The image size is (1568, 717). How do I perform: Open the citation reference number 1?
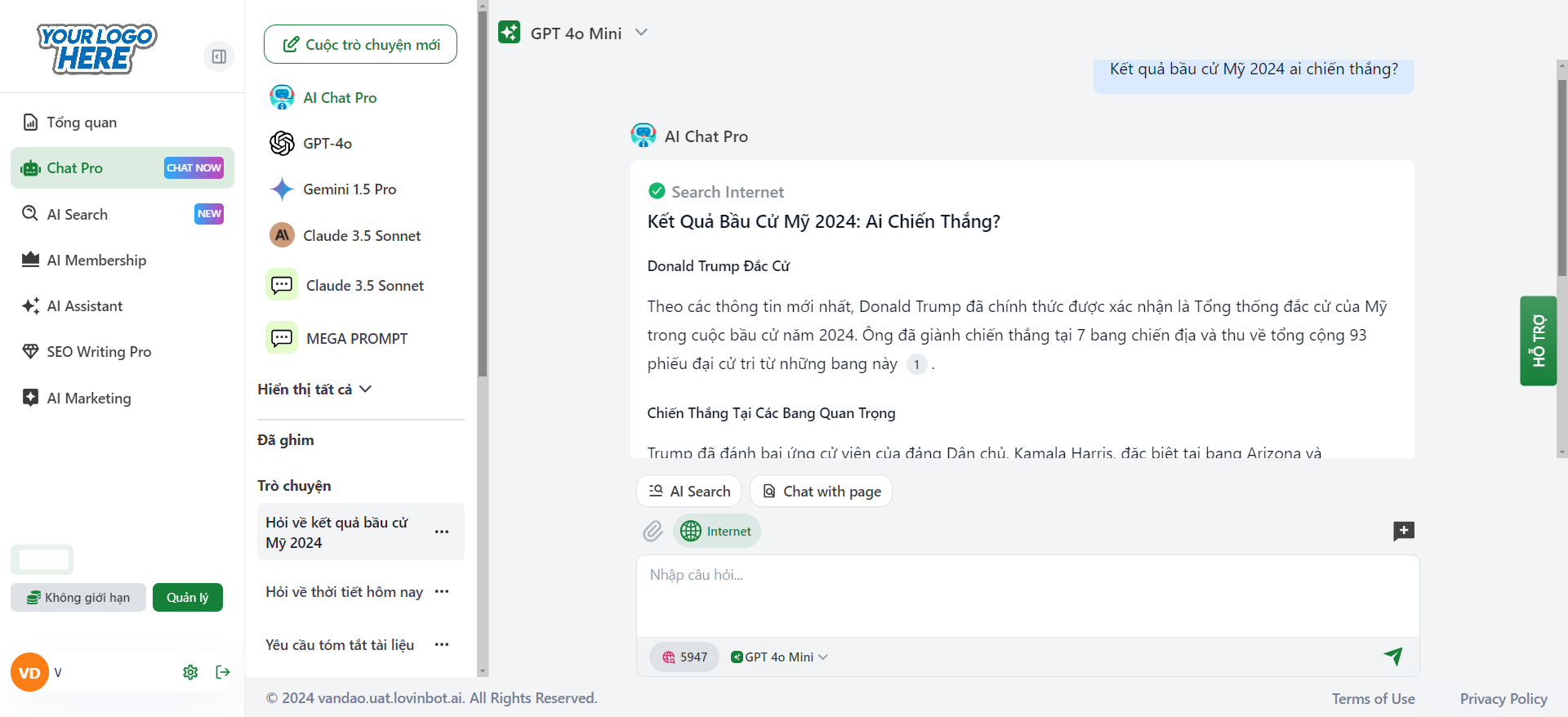tap(916, 364)
